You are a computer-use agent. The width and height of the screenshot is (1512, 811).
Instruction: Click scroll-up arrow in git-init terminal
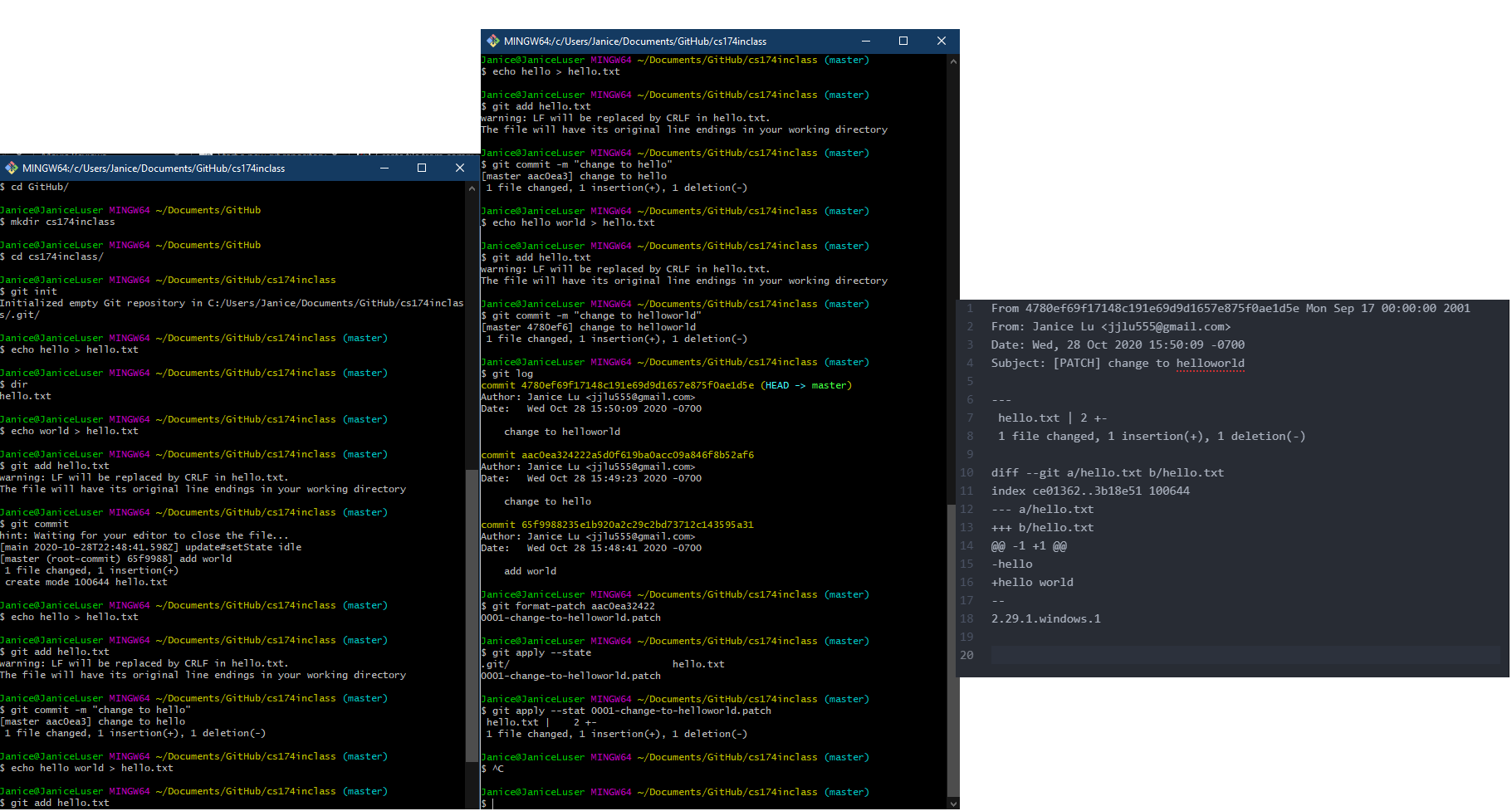[x=472, y=188]
